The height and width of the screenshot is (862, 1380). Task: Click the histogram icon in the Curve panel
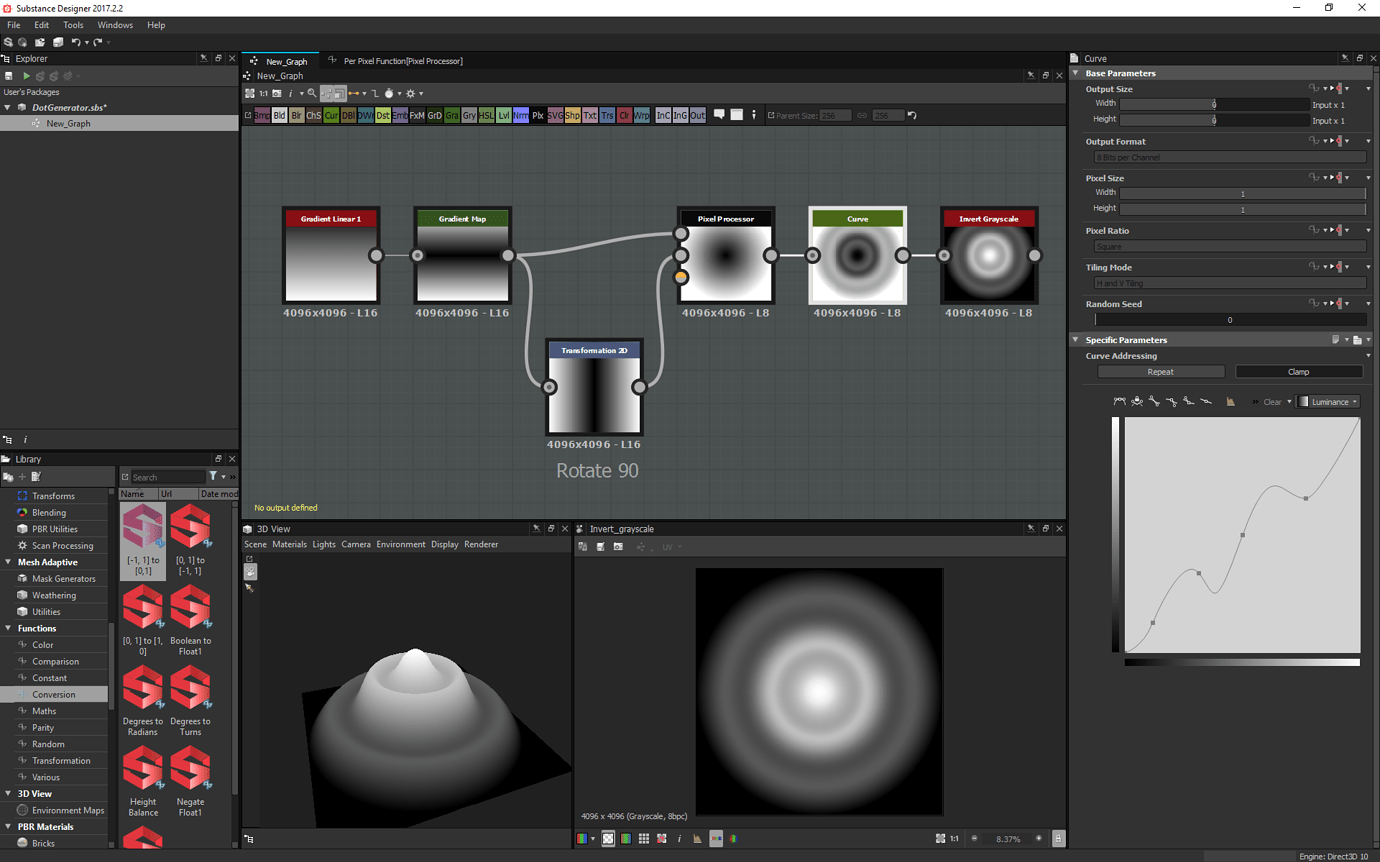1230,402
